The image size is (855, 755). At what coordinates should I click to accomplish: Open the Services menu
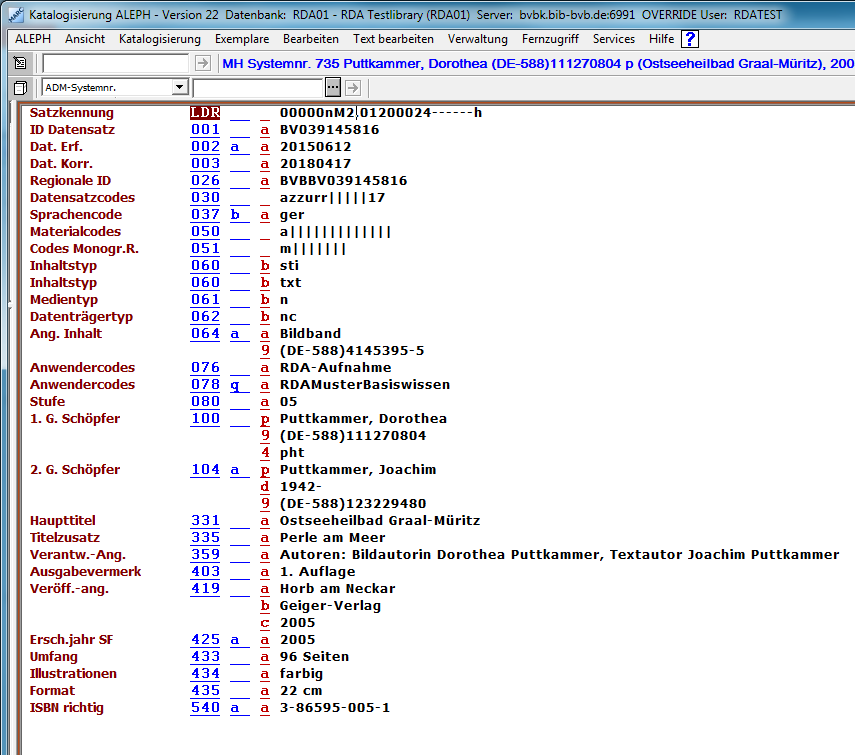point(613,39)
